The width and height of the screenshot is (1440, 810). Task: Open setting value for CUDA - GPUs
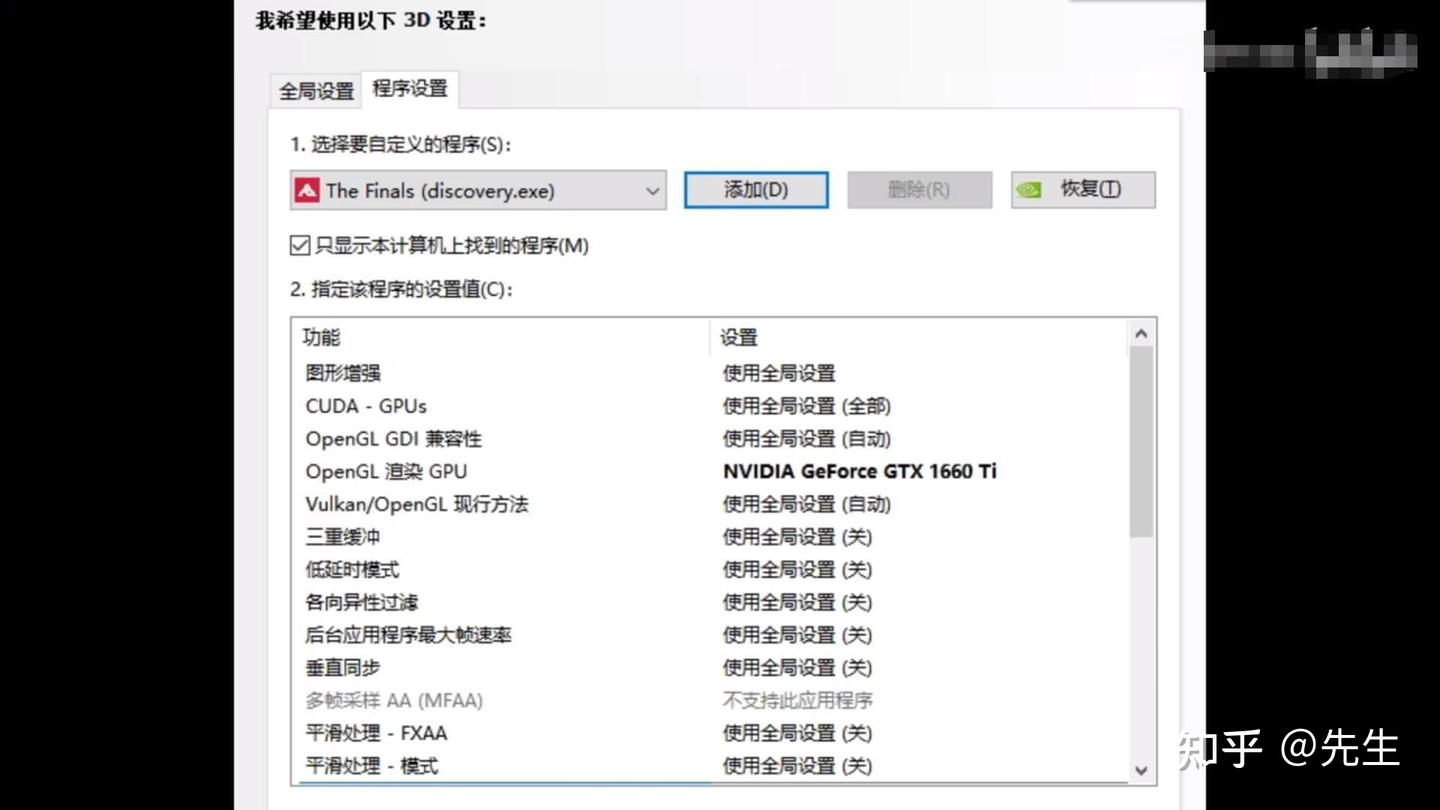[x=807, y=406]
